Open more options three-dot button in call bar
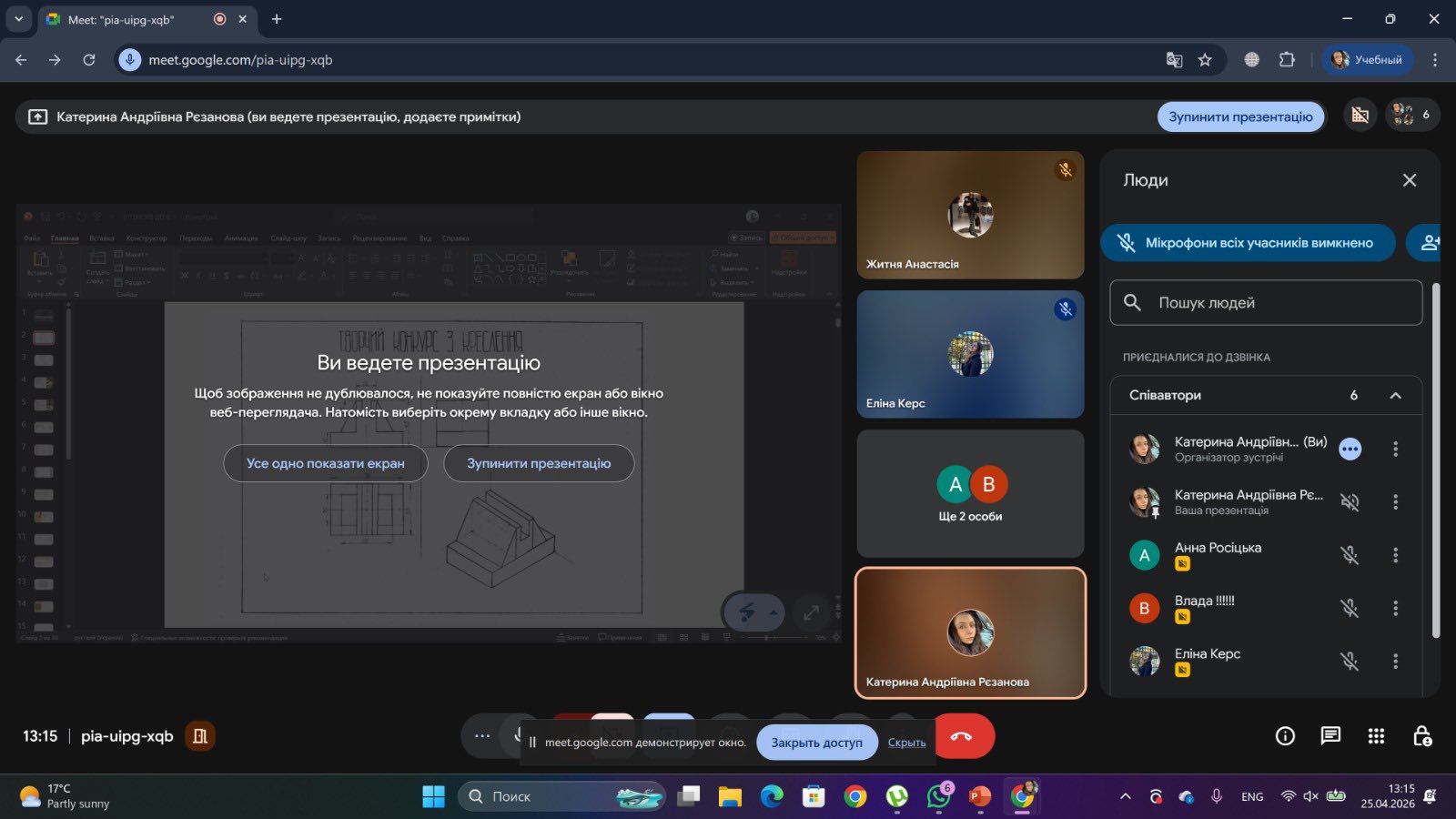Image resolution: width=1456 pixels, height=819 pixels. pyautogui.click(x=482, y=736)
